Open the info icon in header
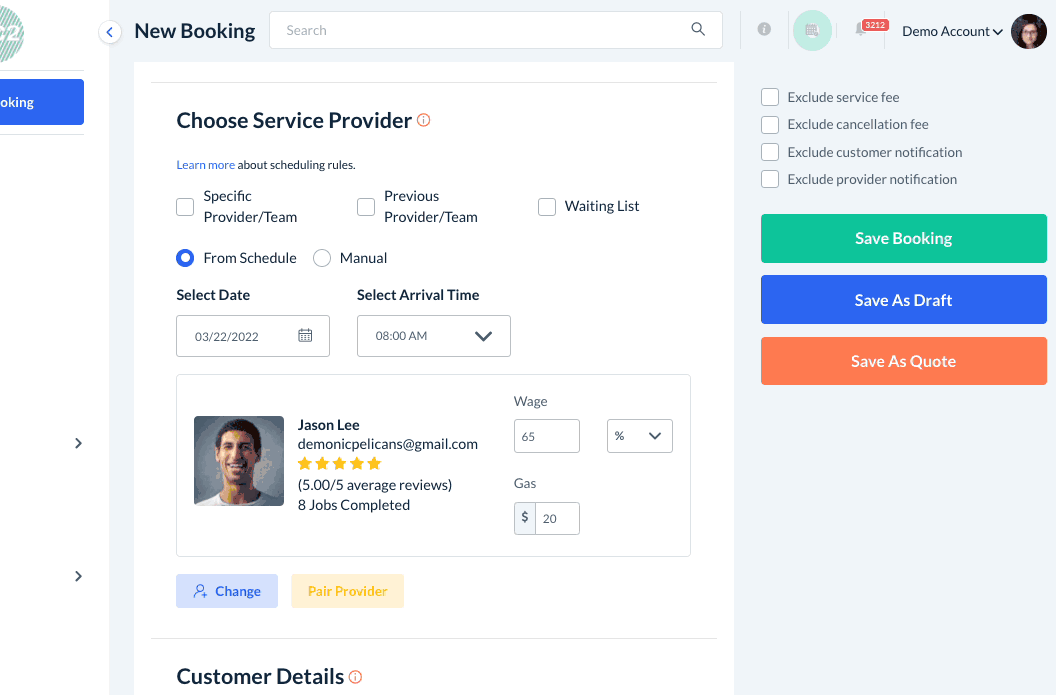1056x695 pixels. pos(764,30)
